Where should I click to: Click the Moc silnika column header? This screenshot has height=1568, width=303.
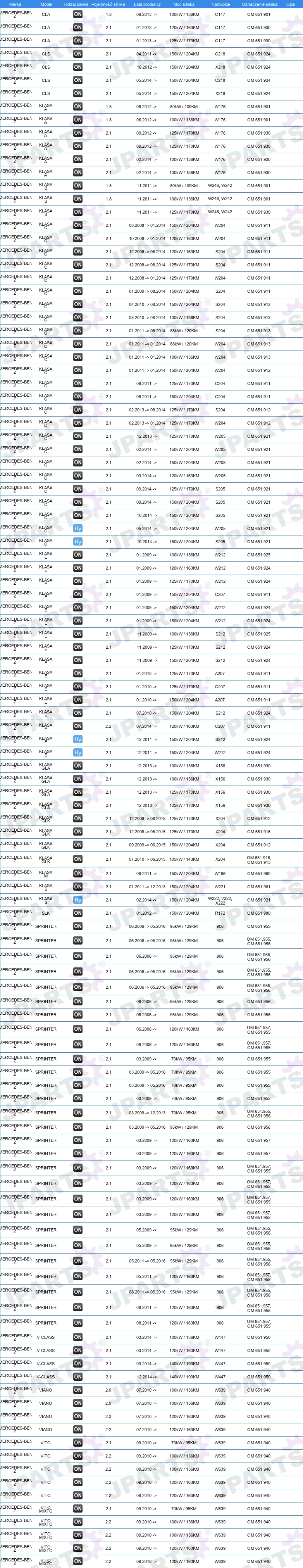[x=184, y=4]
